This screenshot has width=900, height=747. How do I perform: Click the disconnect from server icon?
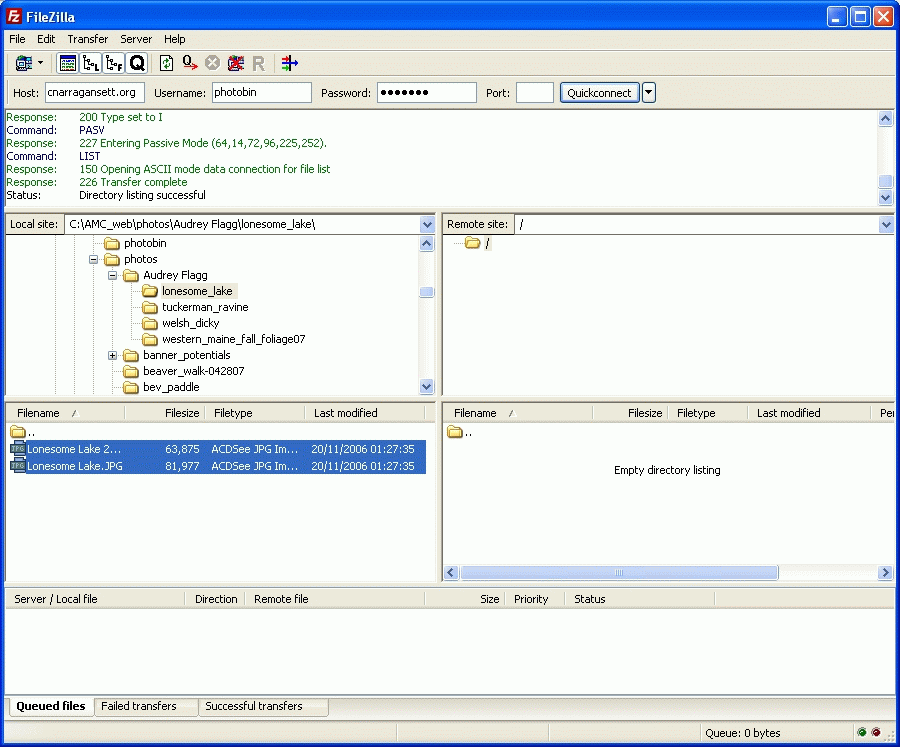(x=235, y=63)
